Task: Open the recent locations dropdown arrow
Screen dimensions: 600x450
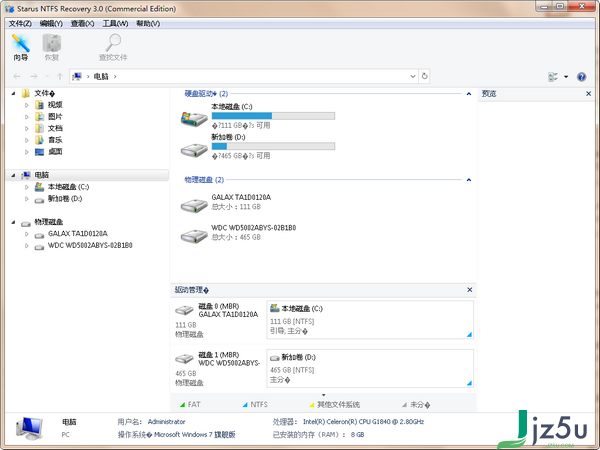Action: (x=47, y=77)
